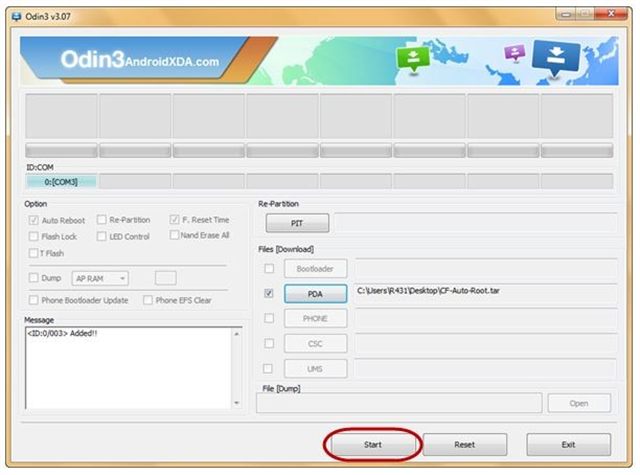
Task: Select the 0:[COM3] port slot
Action: [x=61, y=182]
